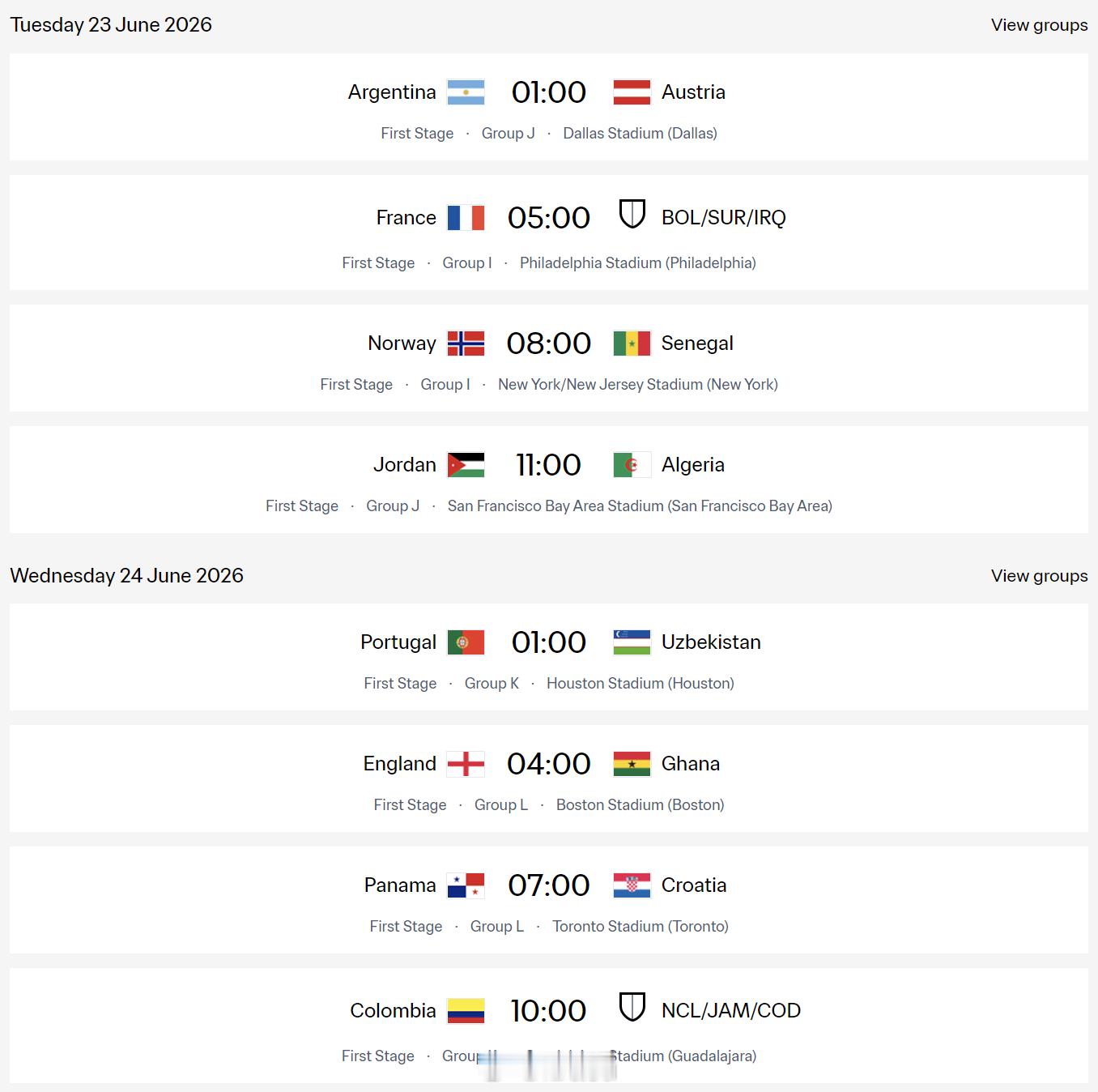
Task: Open the Portugal vs Uzbekistan 01:00 match
Action: (549, 657)
